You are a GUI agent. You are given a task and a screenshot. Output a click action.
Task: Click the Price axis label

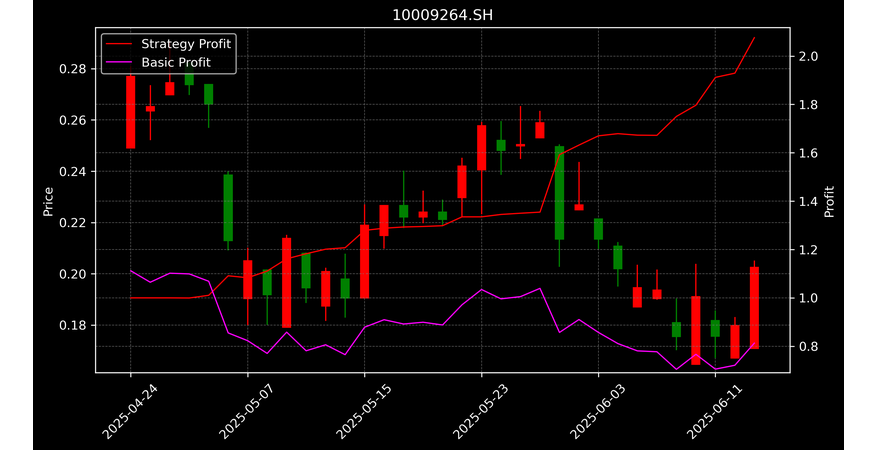pyautogui.click(x=48, y=201)
